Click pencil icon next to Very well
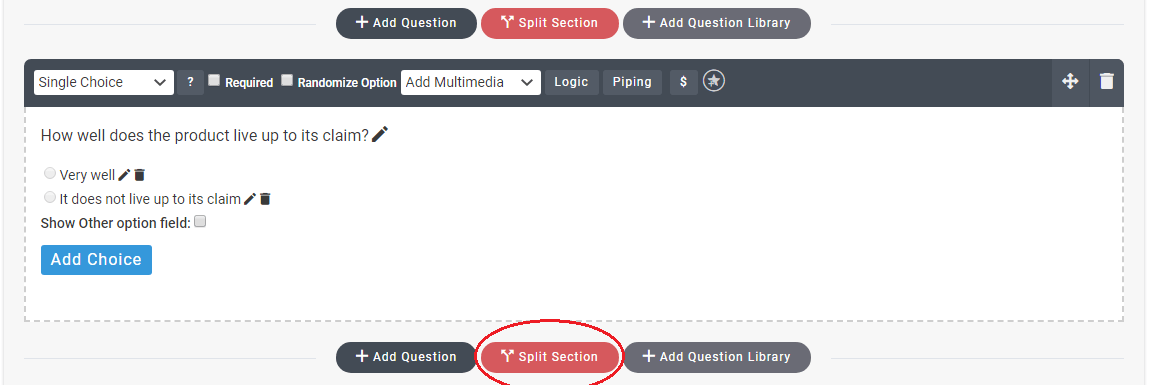 pyautogui.click(x=124, y=175)
